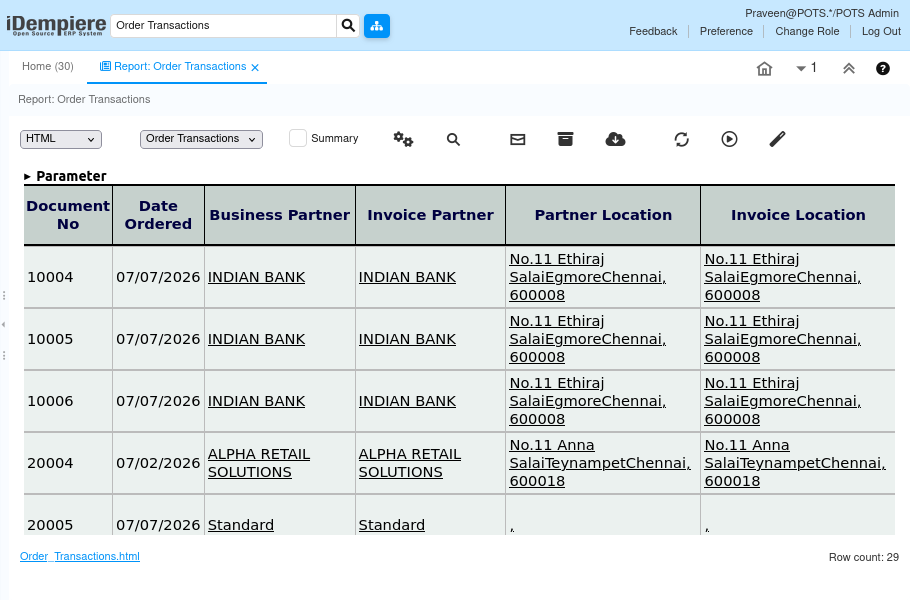The width and height of the screenshot is (910, 600).
Task: Open Feedback menu
Action: coord(653,31)
